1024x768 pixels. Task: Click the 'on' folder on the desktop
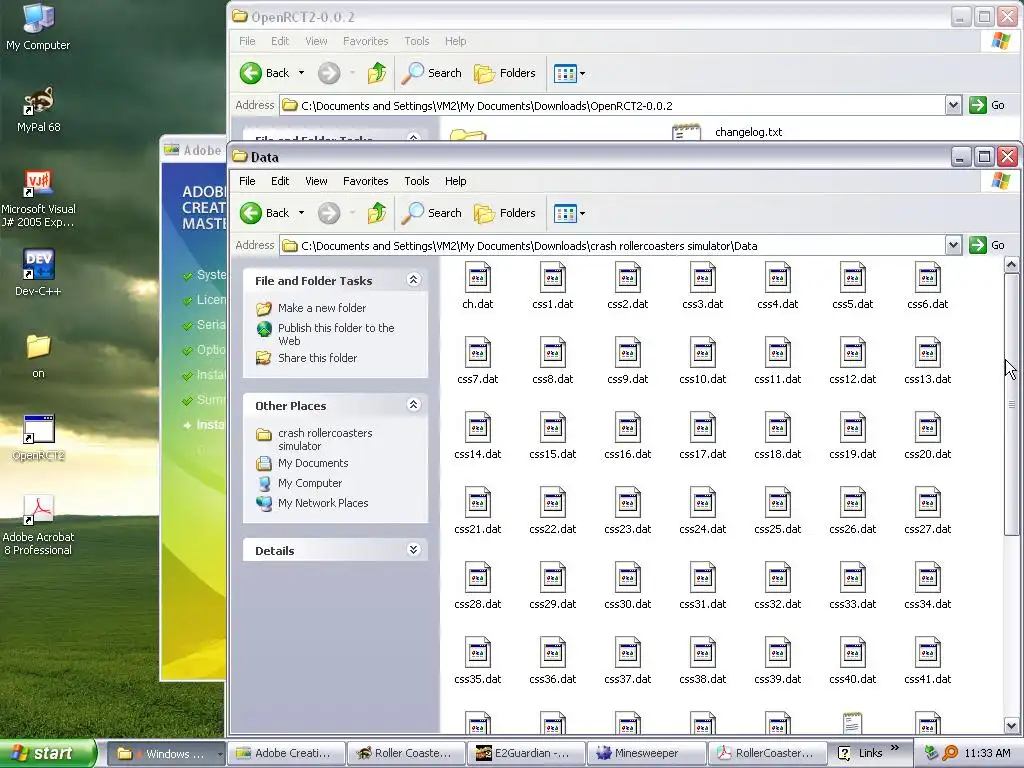pyautogui.click(x=39, y=356)
